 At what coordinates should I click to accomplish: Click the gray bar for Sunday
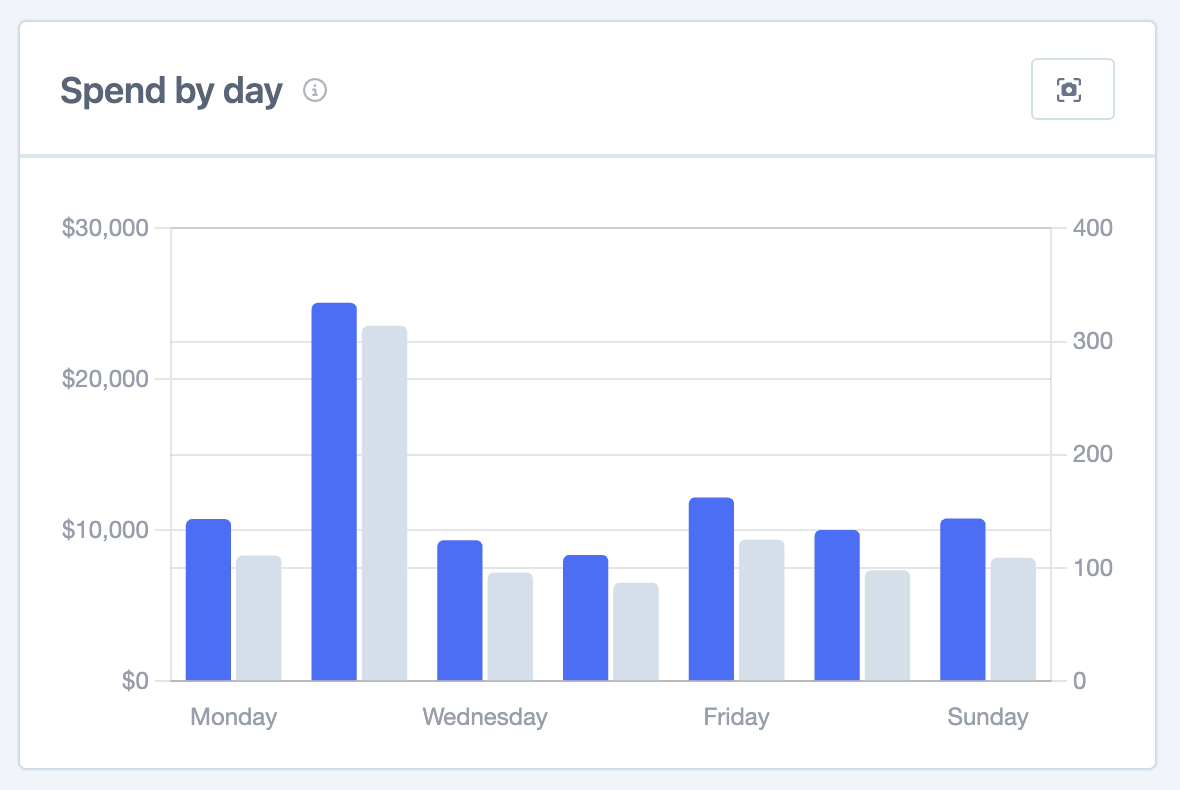pos(1013,619)
